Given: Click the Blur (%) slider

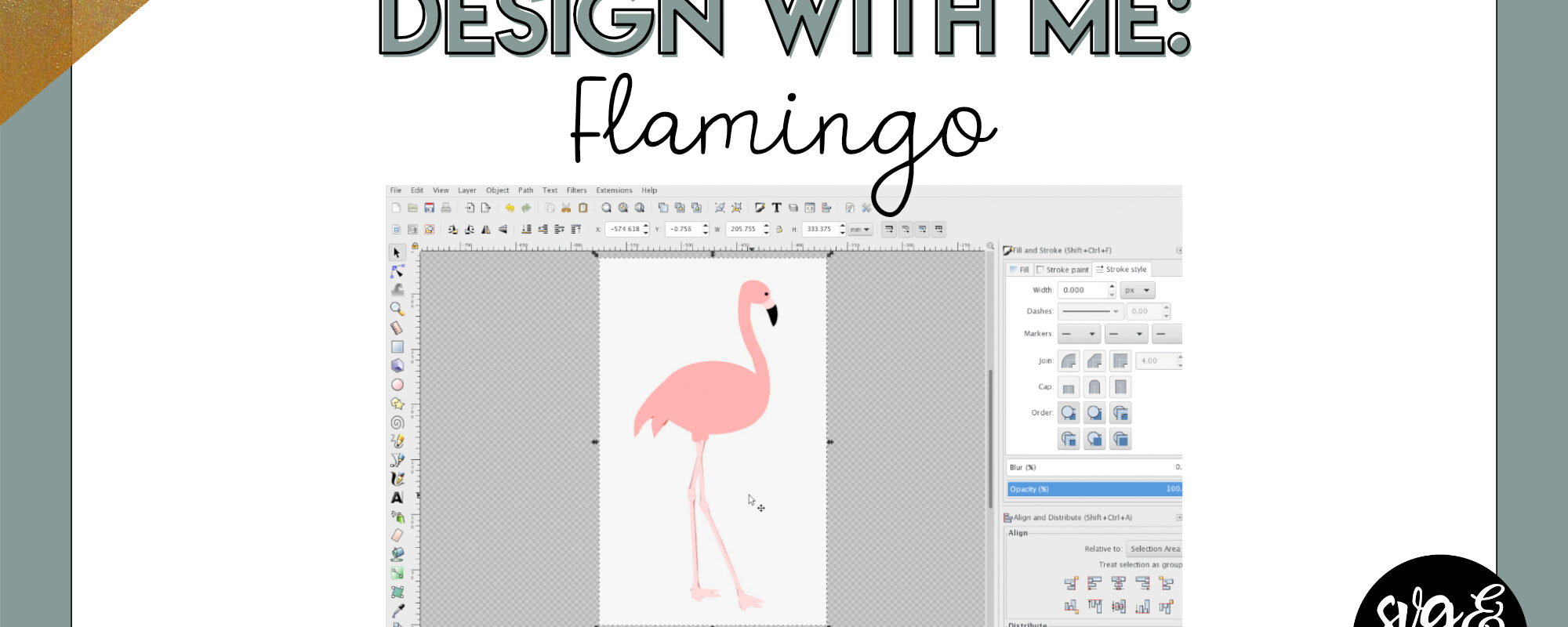Looking at the screenshot, I should [1094, 467].
